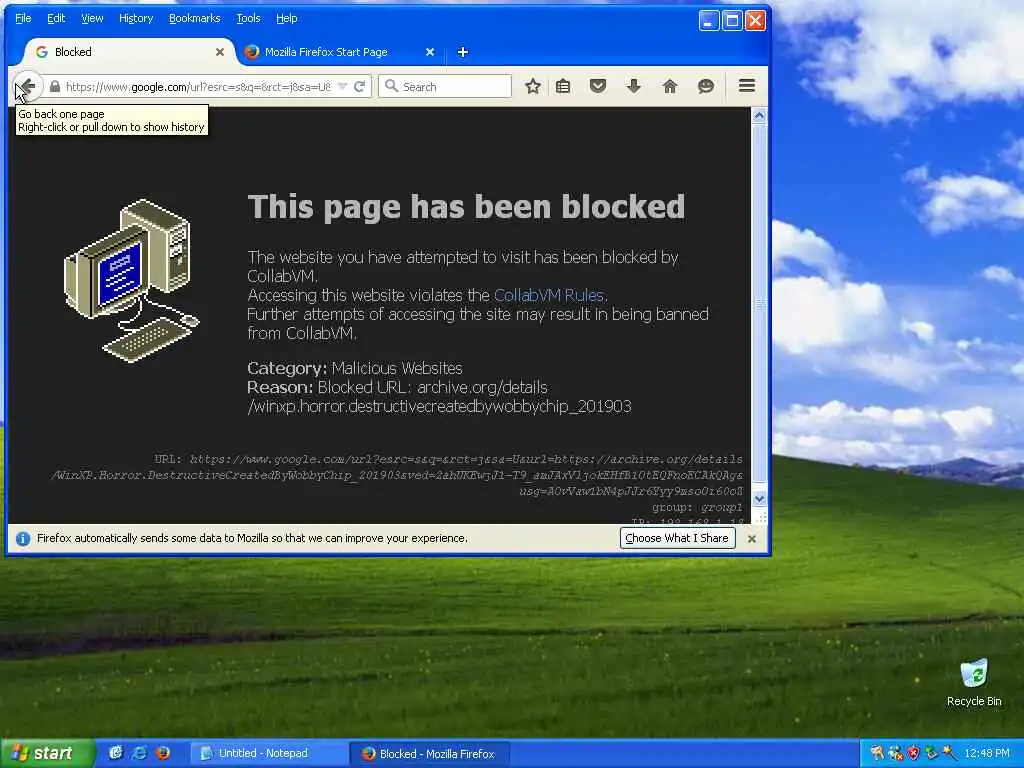This screenshot has height=768, width=1024.
Task: Open the Edit menu
Action: (56, 18)
